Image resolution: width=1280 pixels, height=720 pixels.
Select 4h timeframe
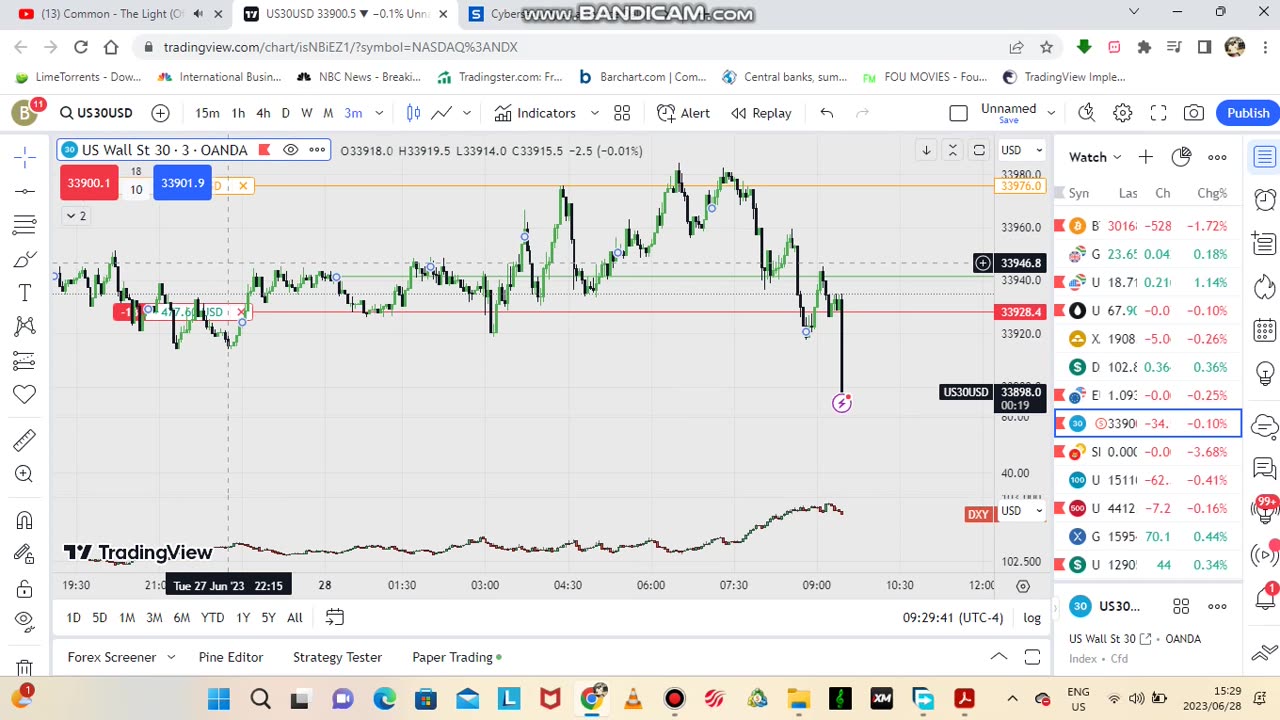(x=263, y=113)
